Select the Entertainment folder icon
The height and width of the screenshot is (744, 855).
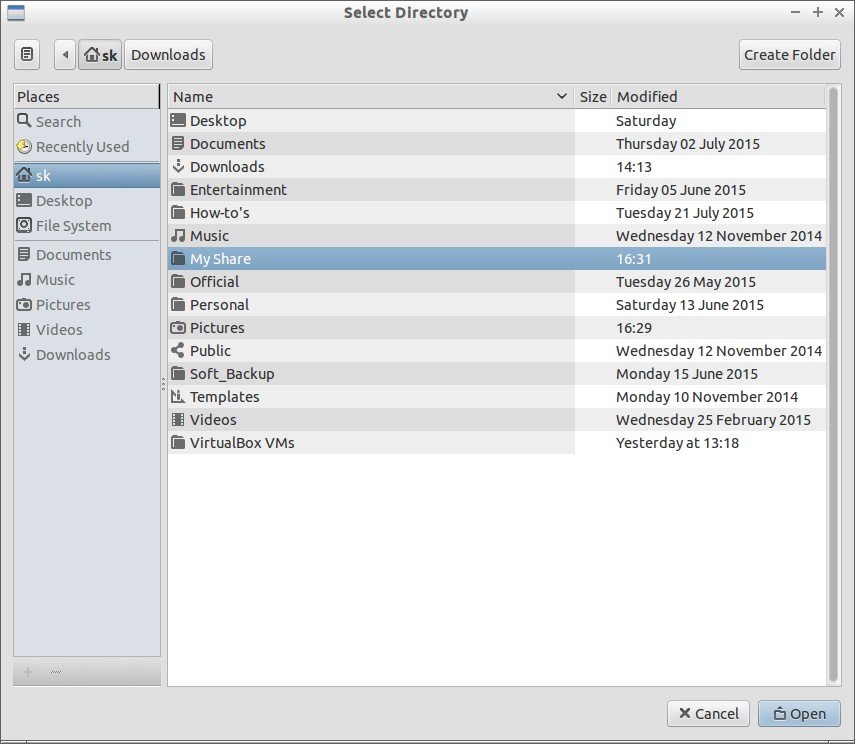click(178, 189)
